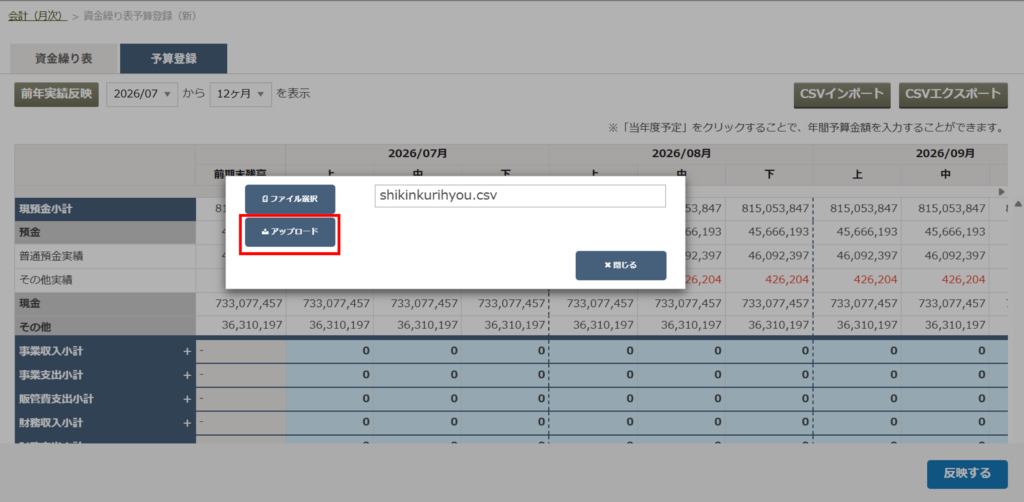Click the ファイル選択 button in the dialog

[290, 198]
